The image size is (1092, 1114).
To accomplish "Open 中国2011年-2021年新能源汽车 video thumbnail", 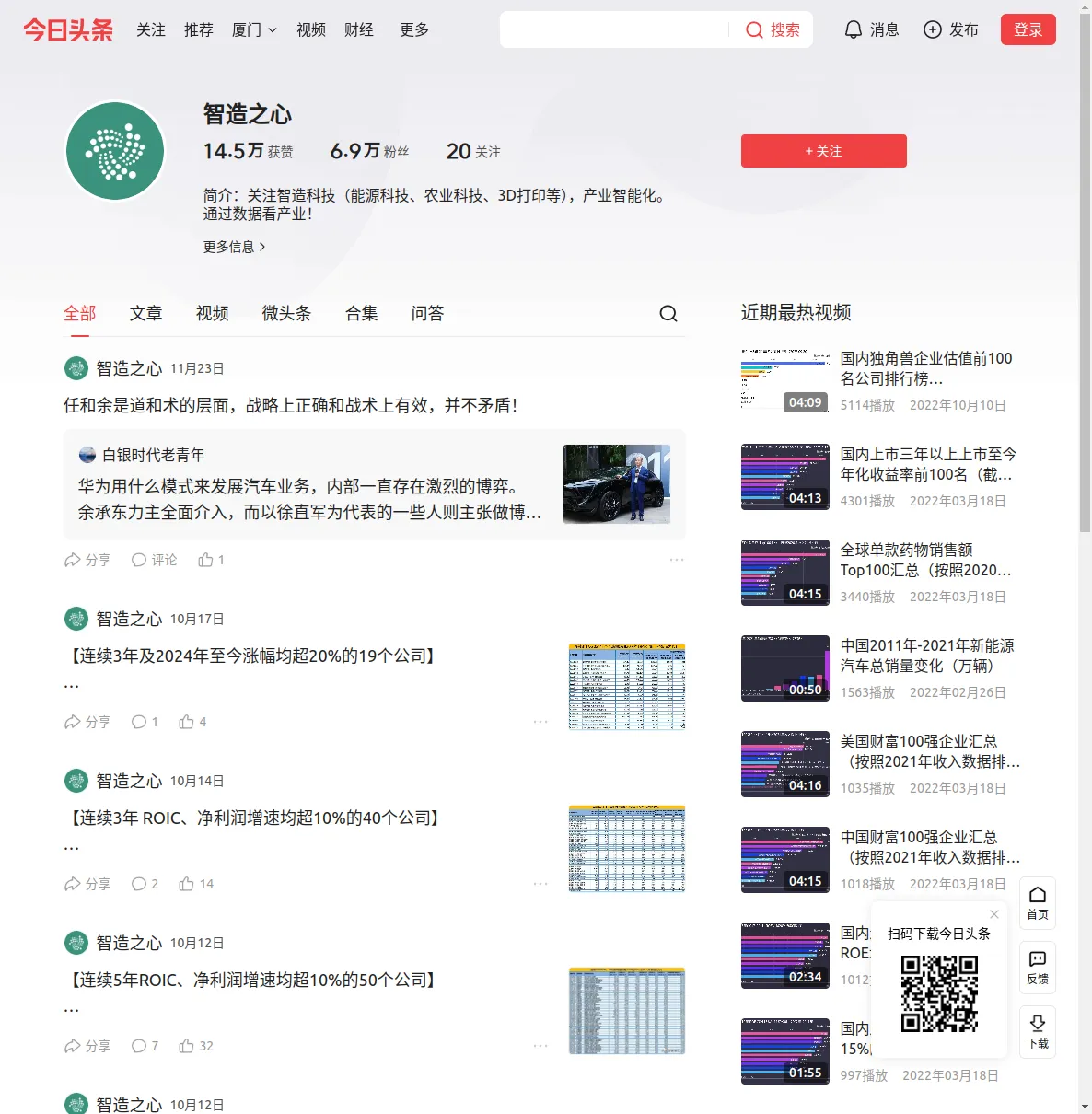I will 785,668.
